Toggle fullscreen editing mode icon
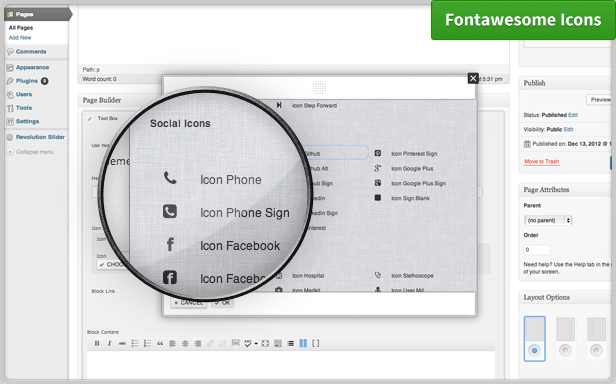This screenshot has height=384, width=616. point(265,344)
